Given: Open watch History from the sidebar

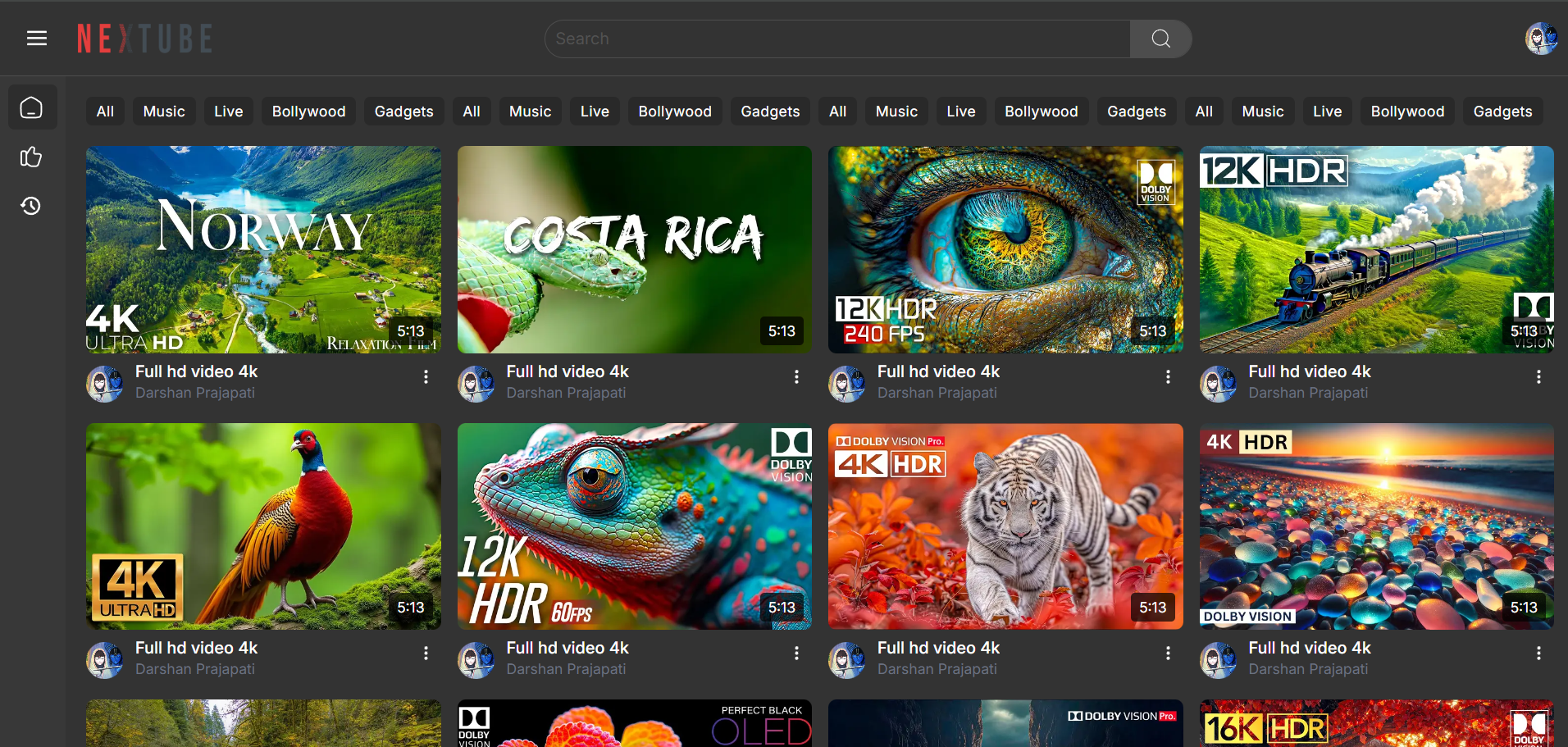Looking at the screenshot, I should pyautogui.click(x=31, y=206).
